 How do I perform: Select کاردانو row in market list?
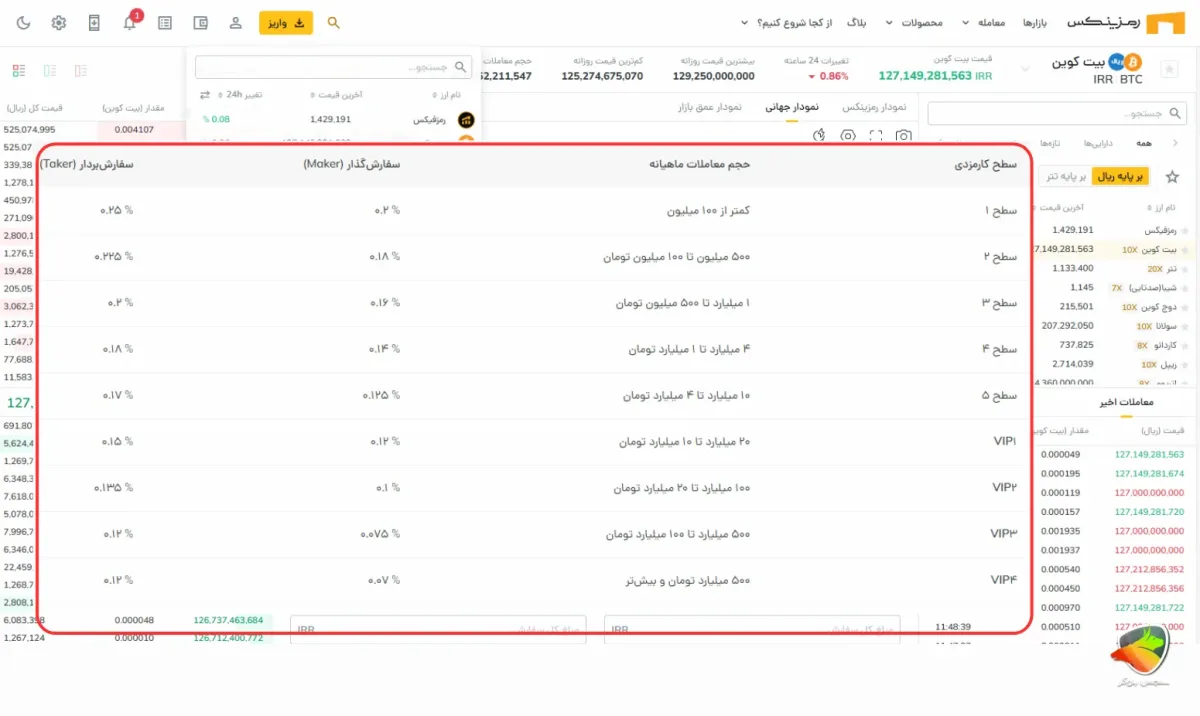[1112, 344]
